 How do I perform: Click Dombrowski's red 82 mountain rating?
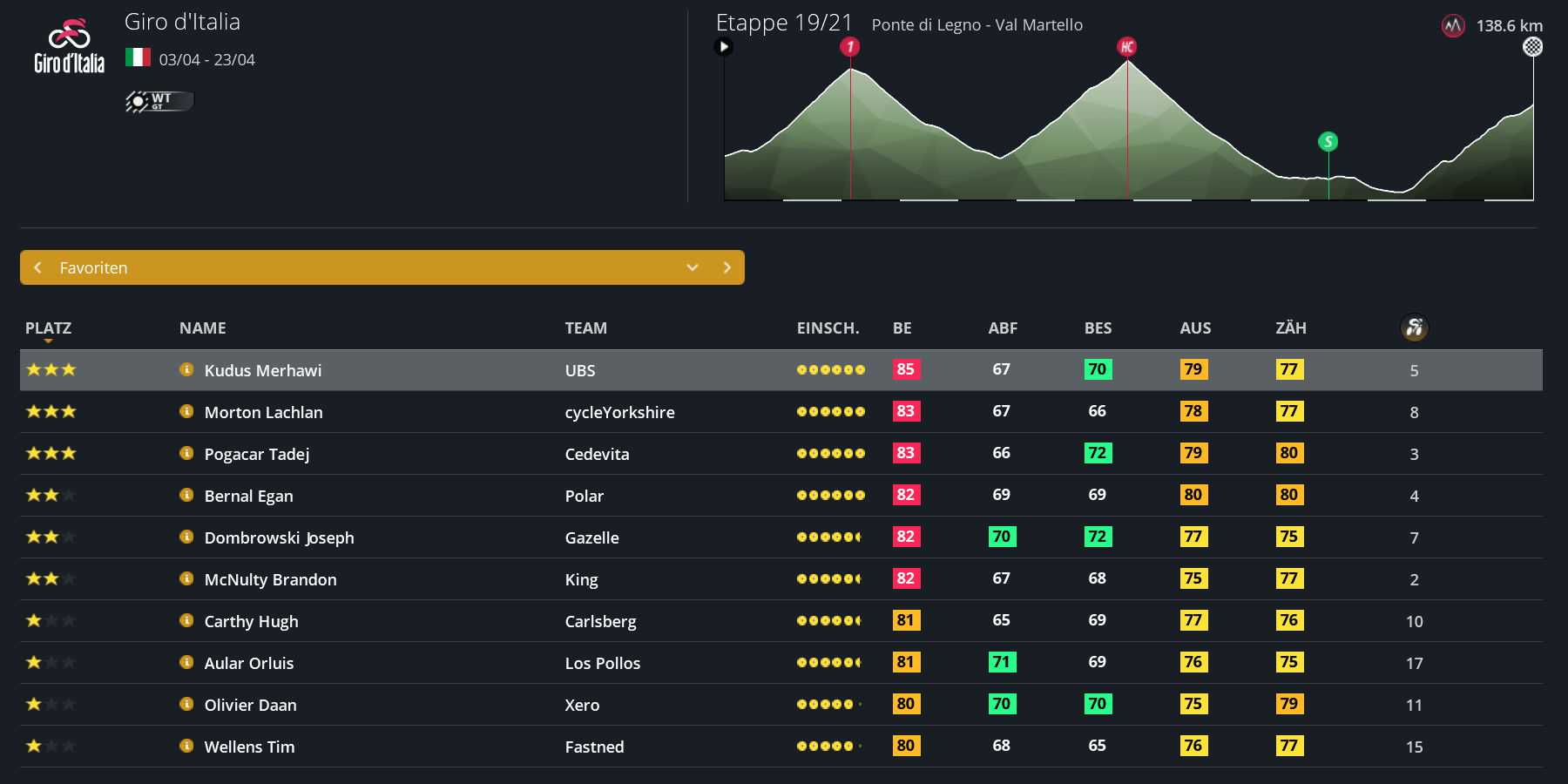[906, 537]
